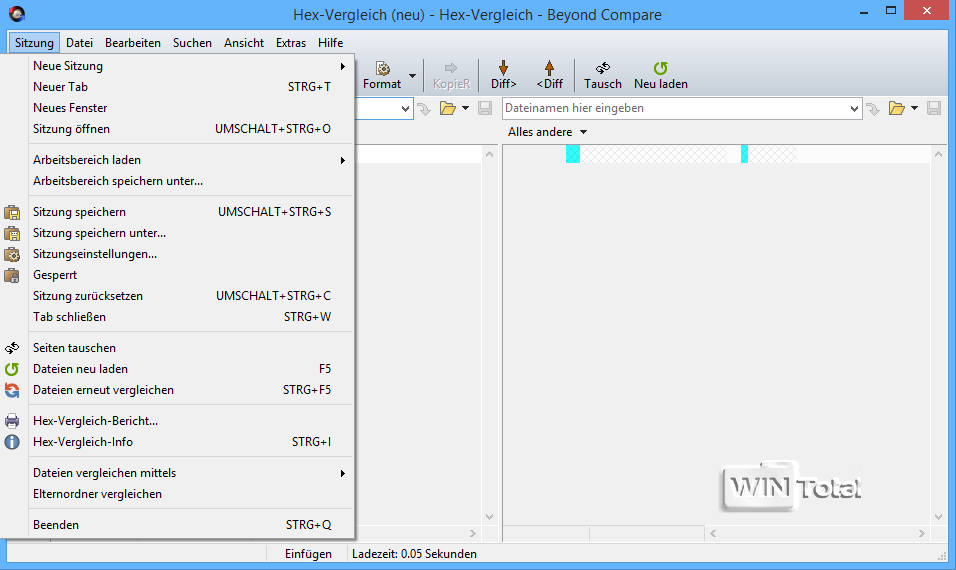Click the Dateien erneut vergleichen icon
The width and height of the screenshot is (956, 570).
(x=12, y=390)
